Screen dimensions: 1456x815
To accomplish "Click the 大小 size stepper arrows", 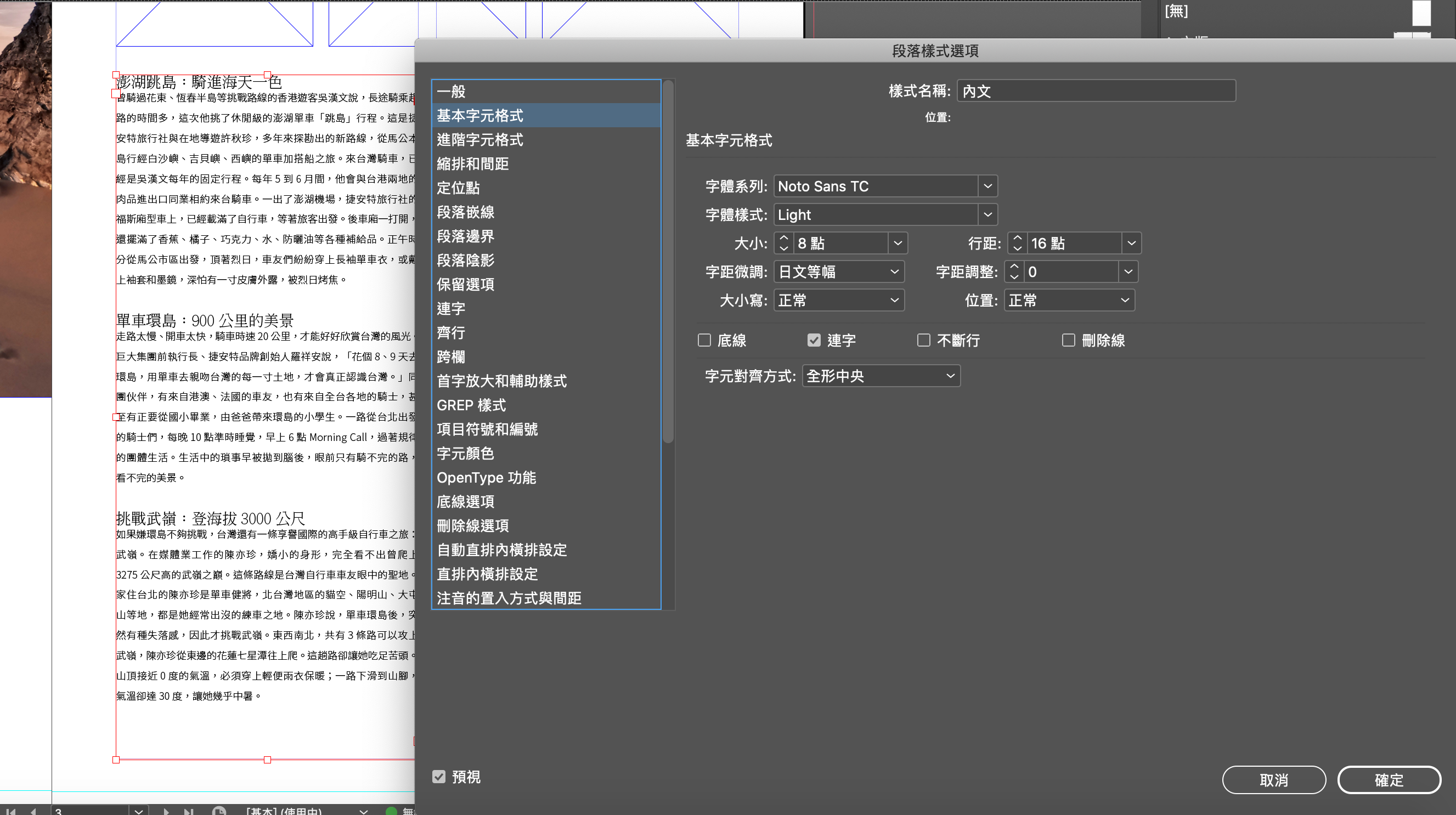I will pyautogui.click(x=783, y=243).
